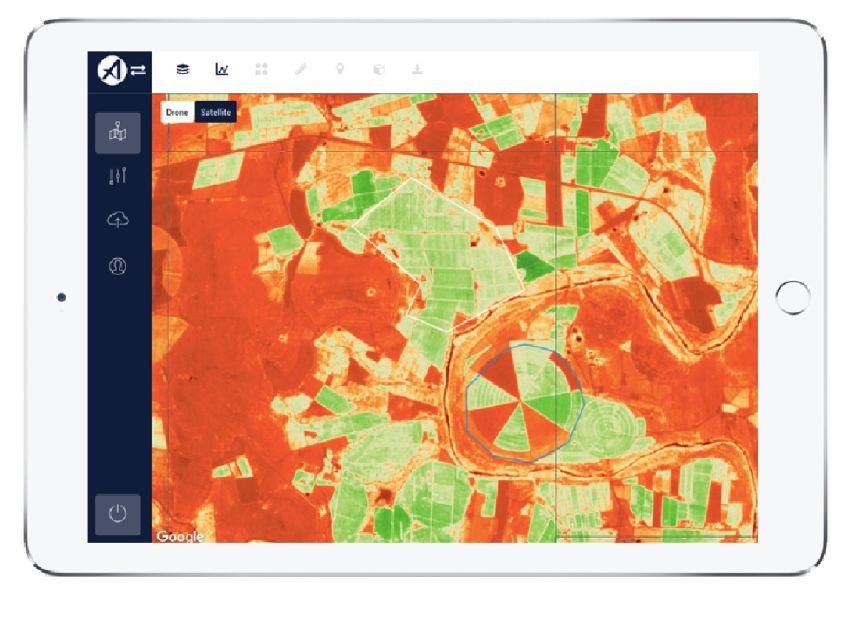The width and height of the screenshot is (865, 618).
Task: Open the sliders settings sidebar icon
Action: pos(118,176)
